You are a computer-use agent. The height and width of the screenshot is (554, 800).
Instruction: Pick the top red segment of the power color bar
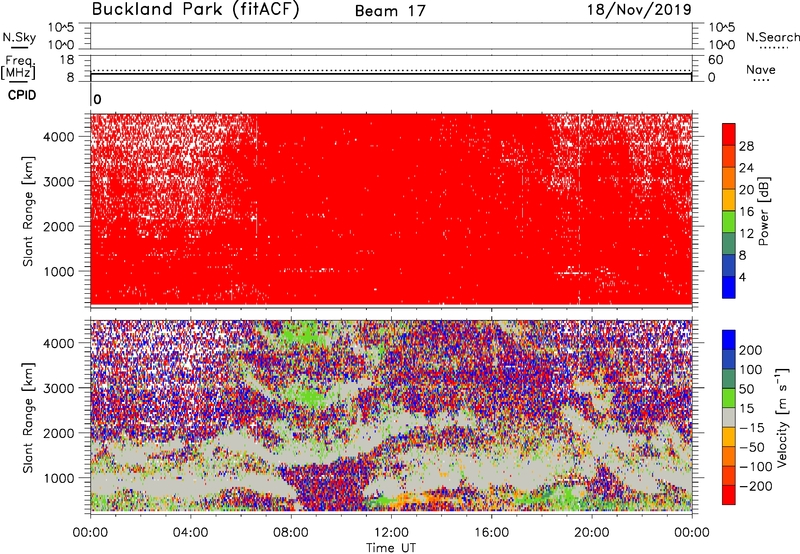(x=729, y=134)
